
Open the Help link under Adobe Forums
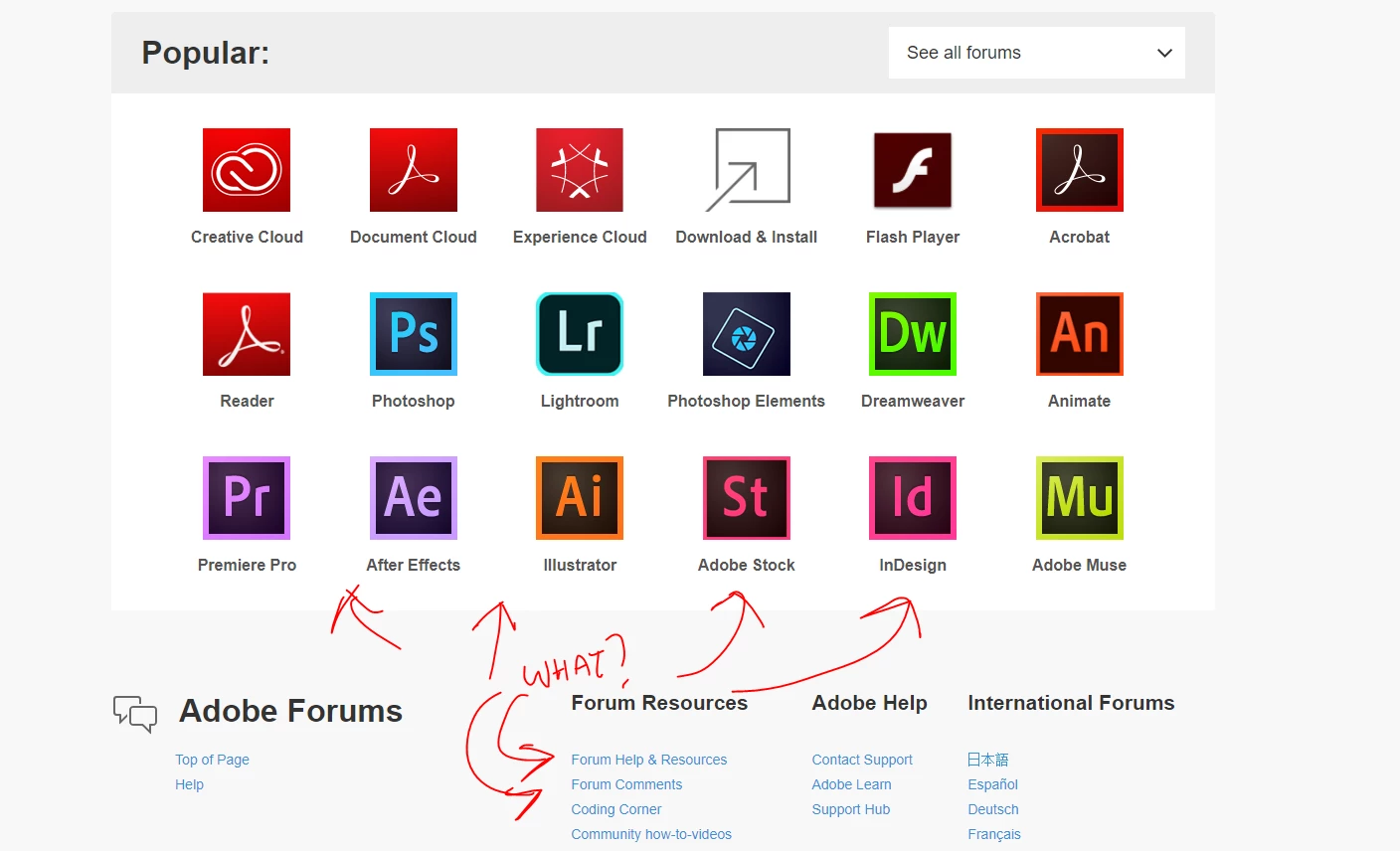[x=189, y=784]
